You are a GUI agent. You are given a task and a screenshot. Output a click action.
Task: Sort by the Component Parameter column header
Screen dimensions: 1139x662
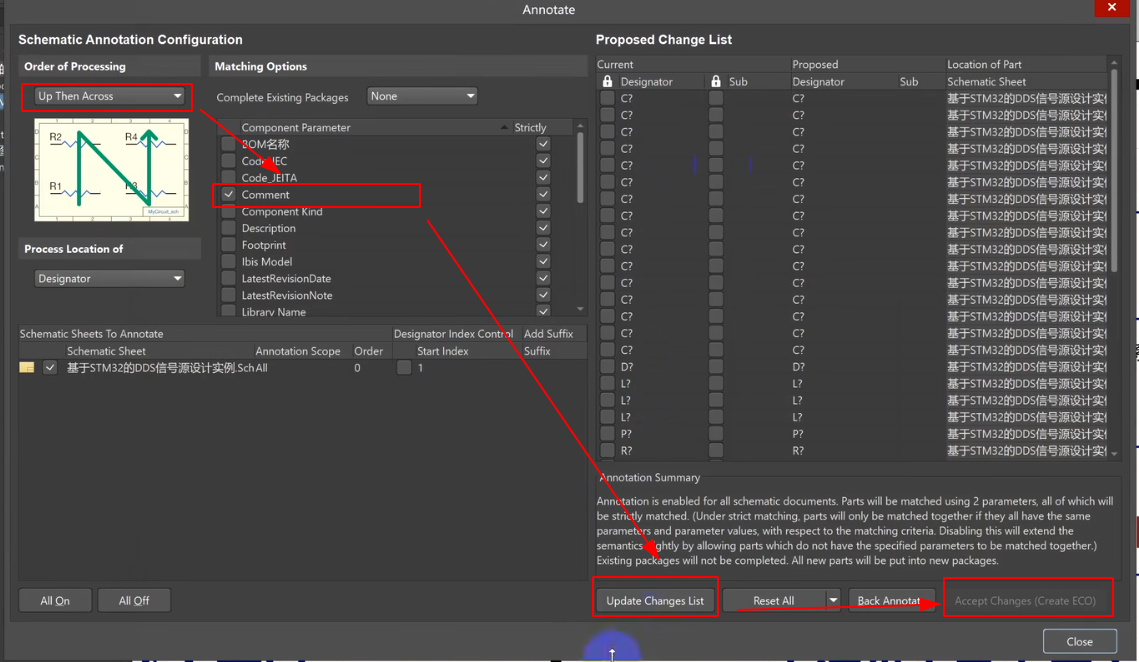[x=296, y=127]
